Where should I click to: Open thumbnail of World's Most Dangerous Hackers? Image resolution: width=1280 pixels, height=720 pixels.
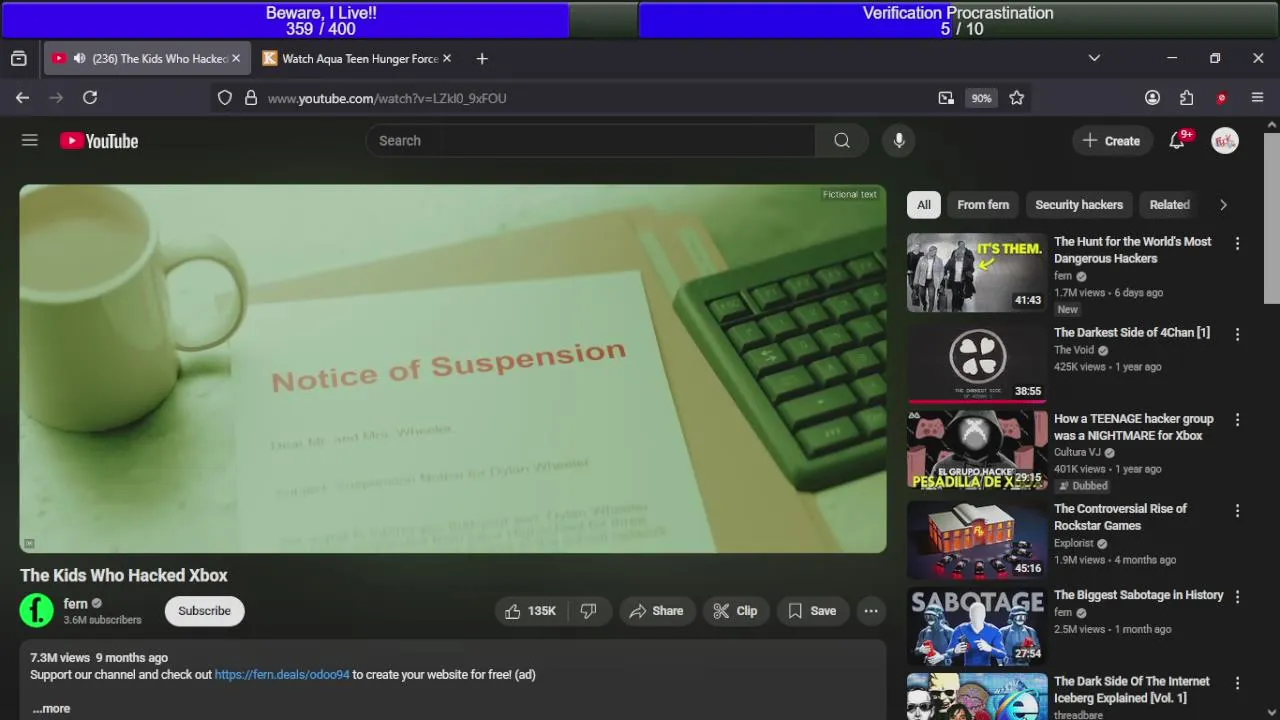tap(977, 273)
